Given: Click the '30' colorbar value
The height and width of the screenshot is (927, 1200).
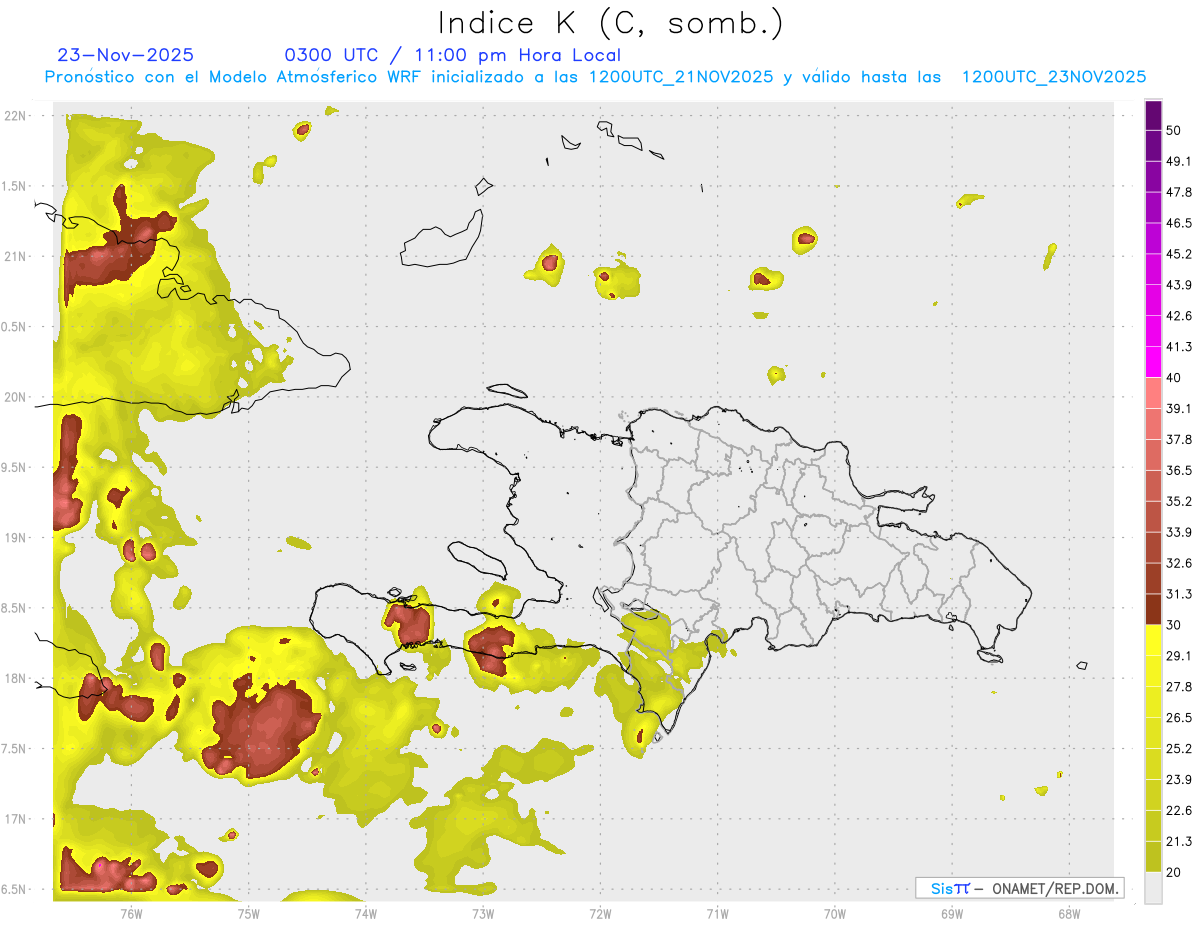Looking at the screenshot, I should (1174, 625).
